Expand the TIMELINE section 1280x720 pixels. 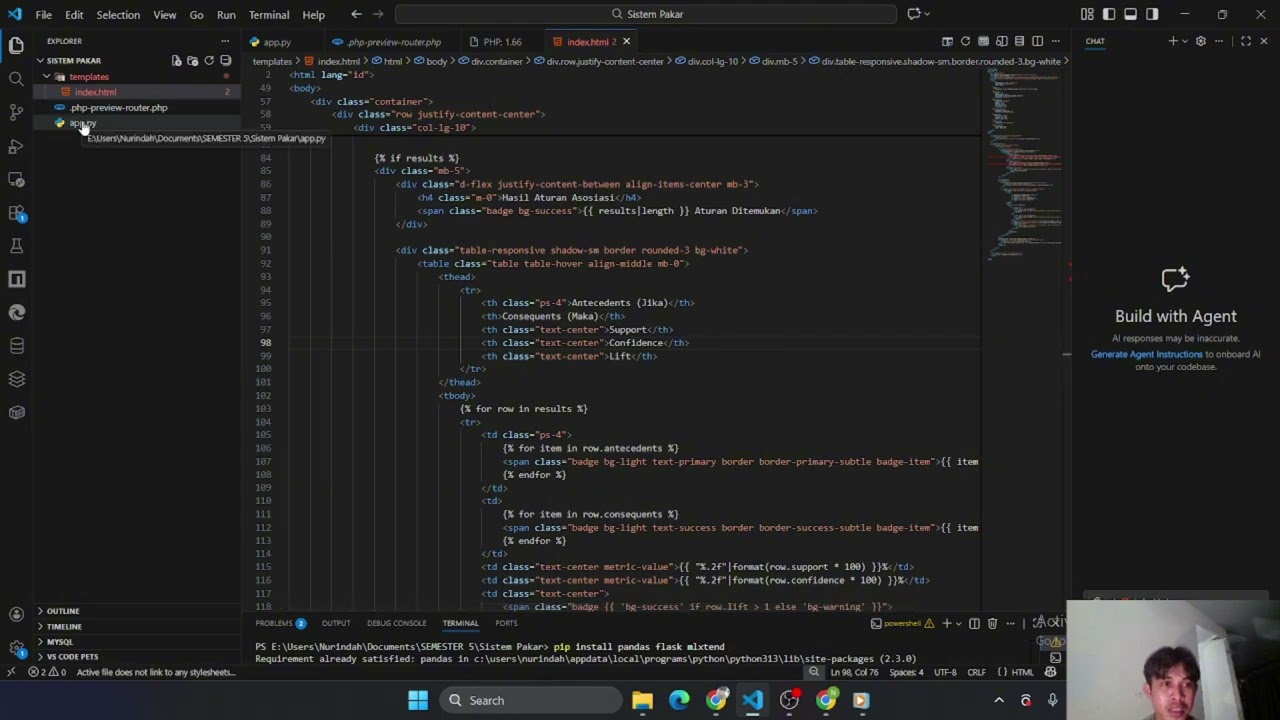tap(64, 626)
